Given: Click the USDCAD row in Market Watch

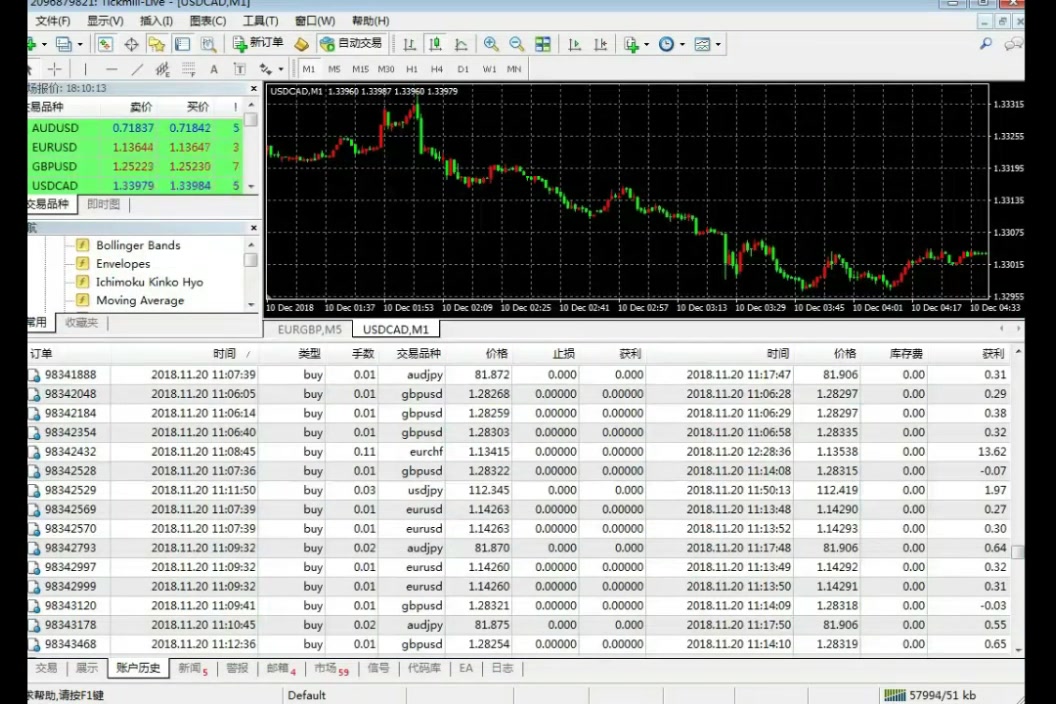Looking at the screenshot, I should point(135,185).
